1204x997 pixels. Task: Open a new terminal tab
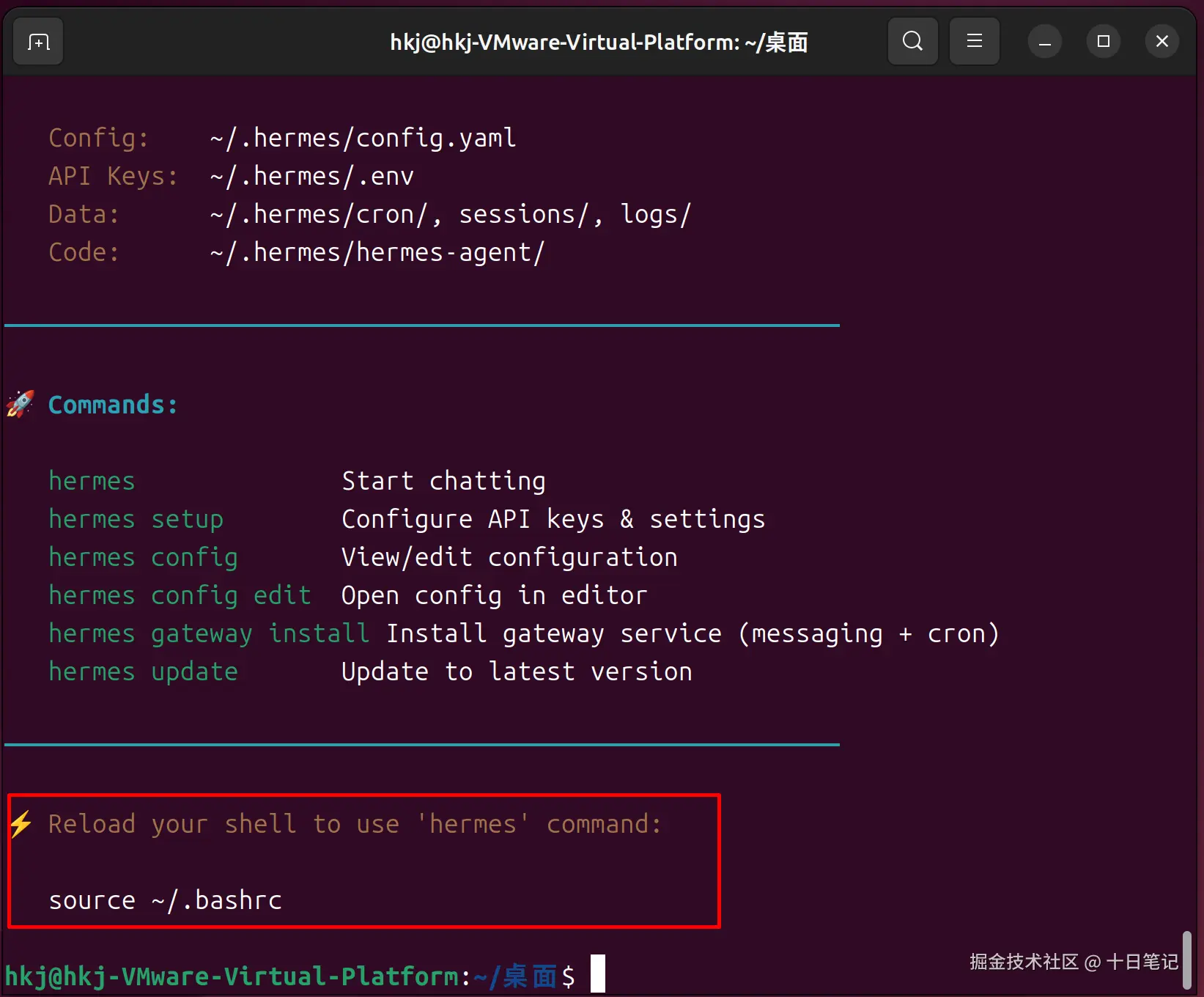tap(38, 42)
